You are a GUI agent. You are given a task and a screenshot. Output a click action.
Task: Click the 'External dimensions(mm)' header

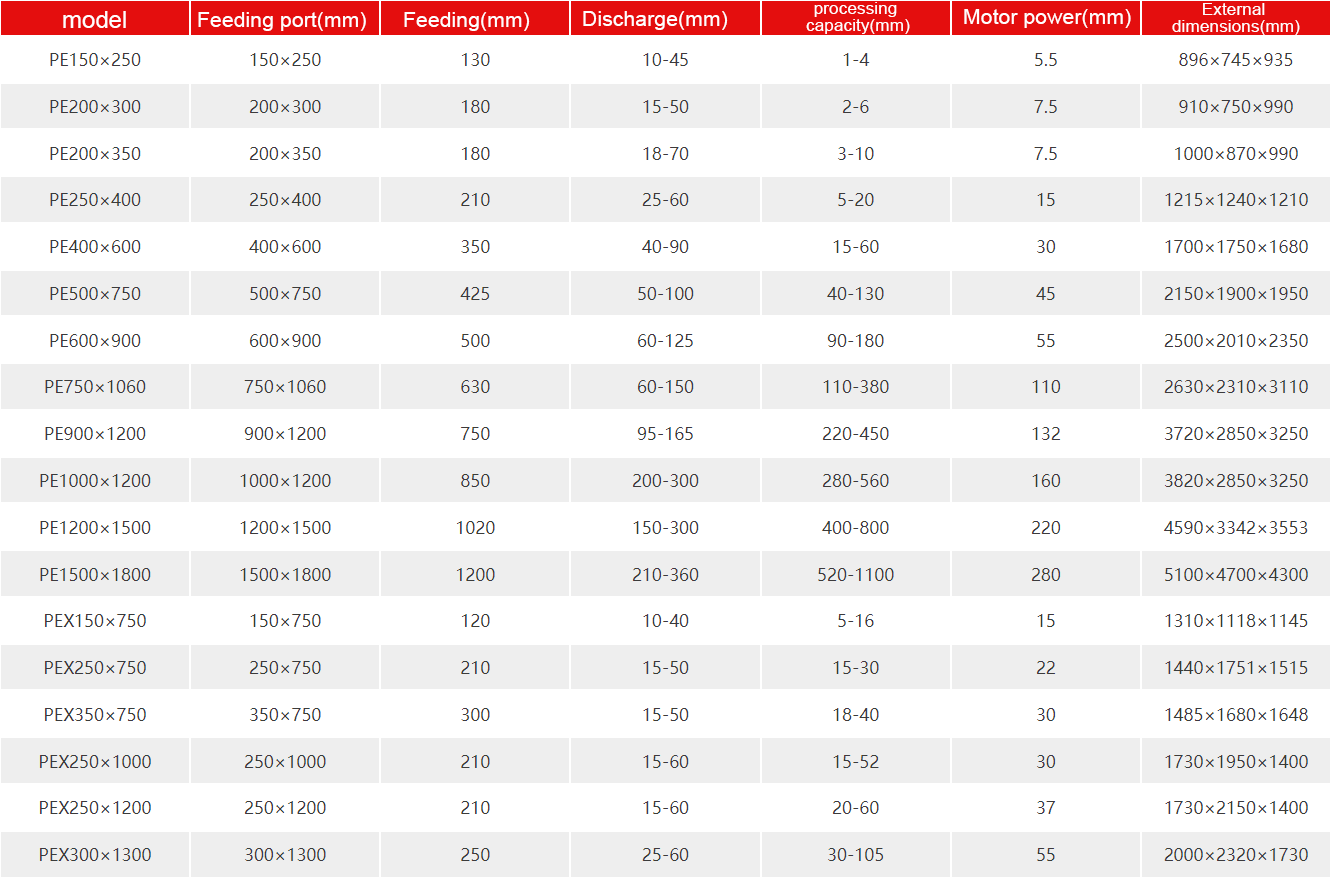tap(1236, 18)
